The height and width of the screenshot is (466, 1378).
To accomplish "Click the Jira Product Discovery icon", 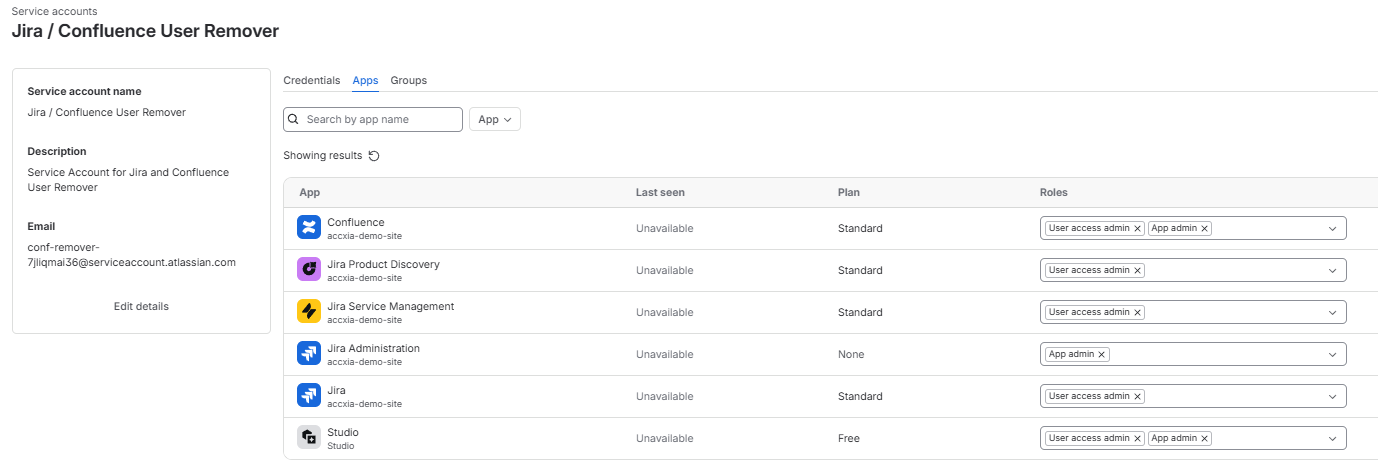I will point(308,270).
